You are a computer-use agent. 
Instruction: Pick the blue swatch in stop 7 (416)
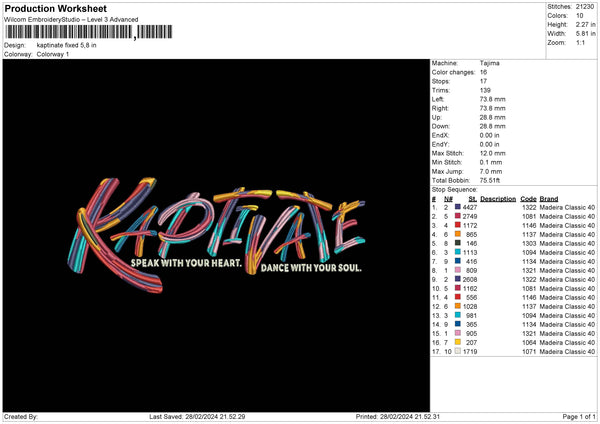458,261
